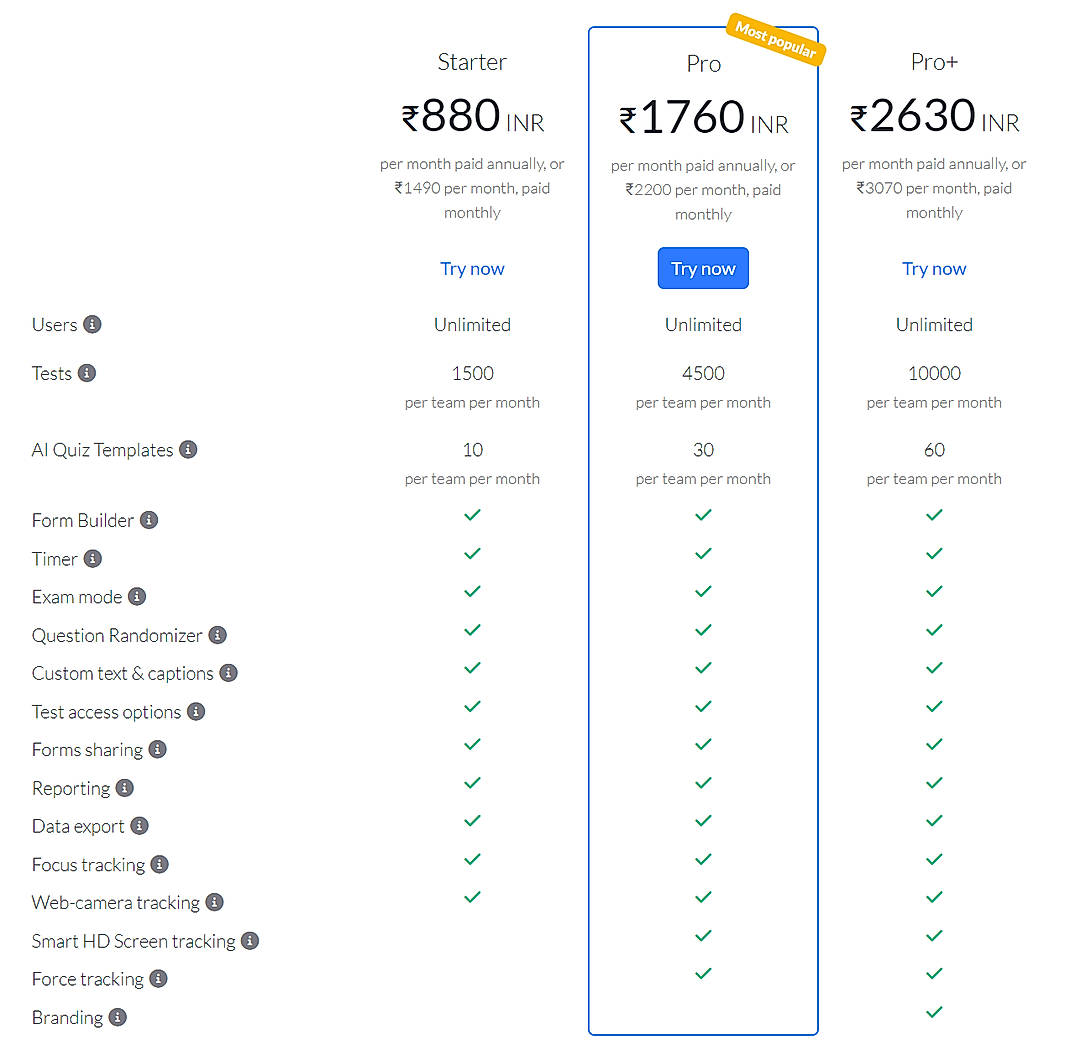Viewport: 1070px width, 1052px height.
Task: Click Try now under the Starter plan
Action: pyautogui.click(x=472, y=268)
